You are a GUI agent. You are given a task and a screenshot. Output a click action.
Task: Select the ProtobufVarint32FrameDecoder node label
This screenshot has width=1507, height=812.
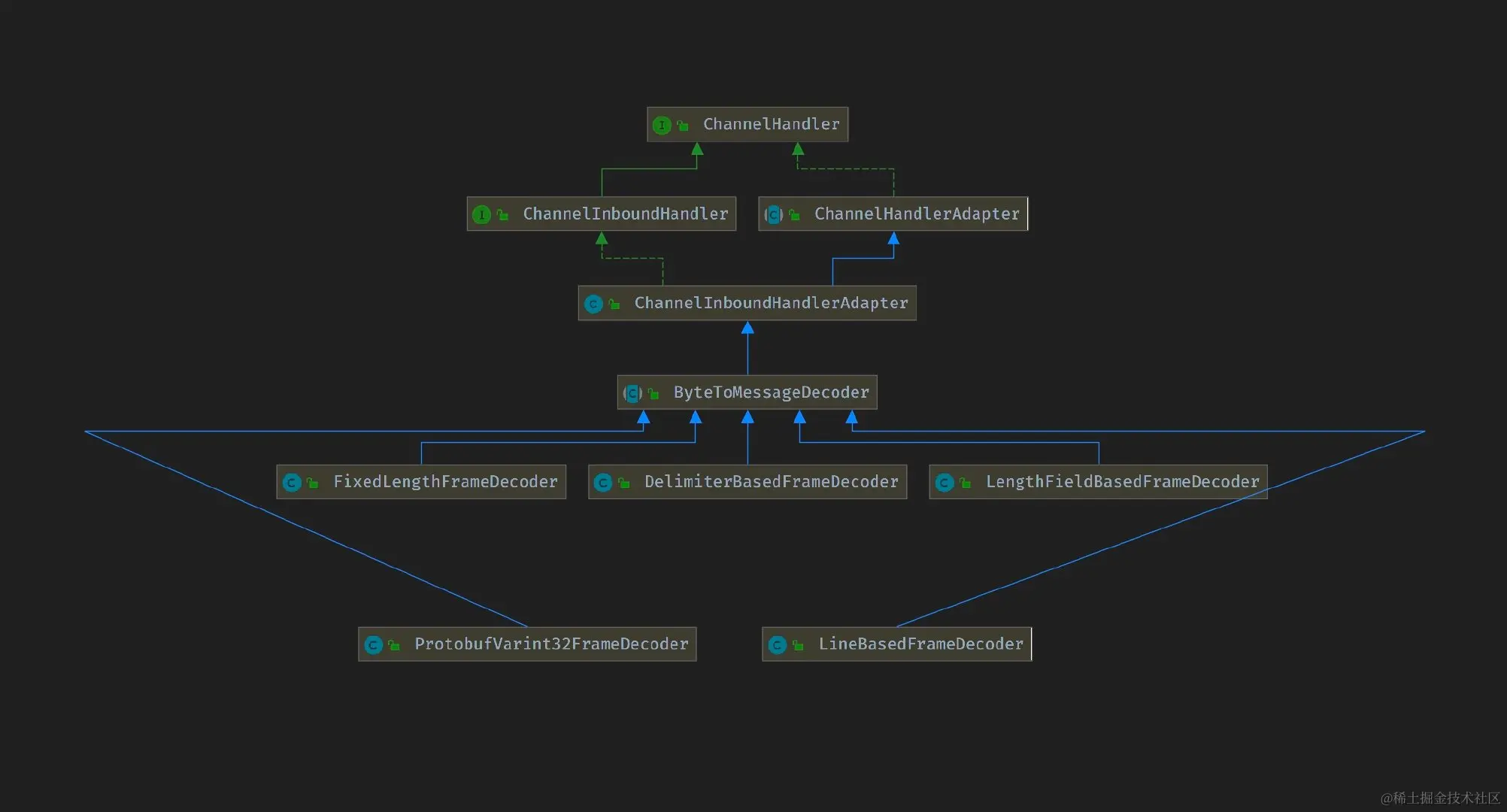click(x=551, y=644)
